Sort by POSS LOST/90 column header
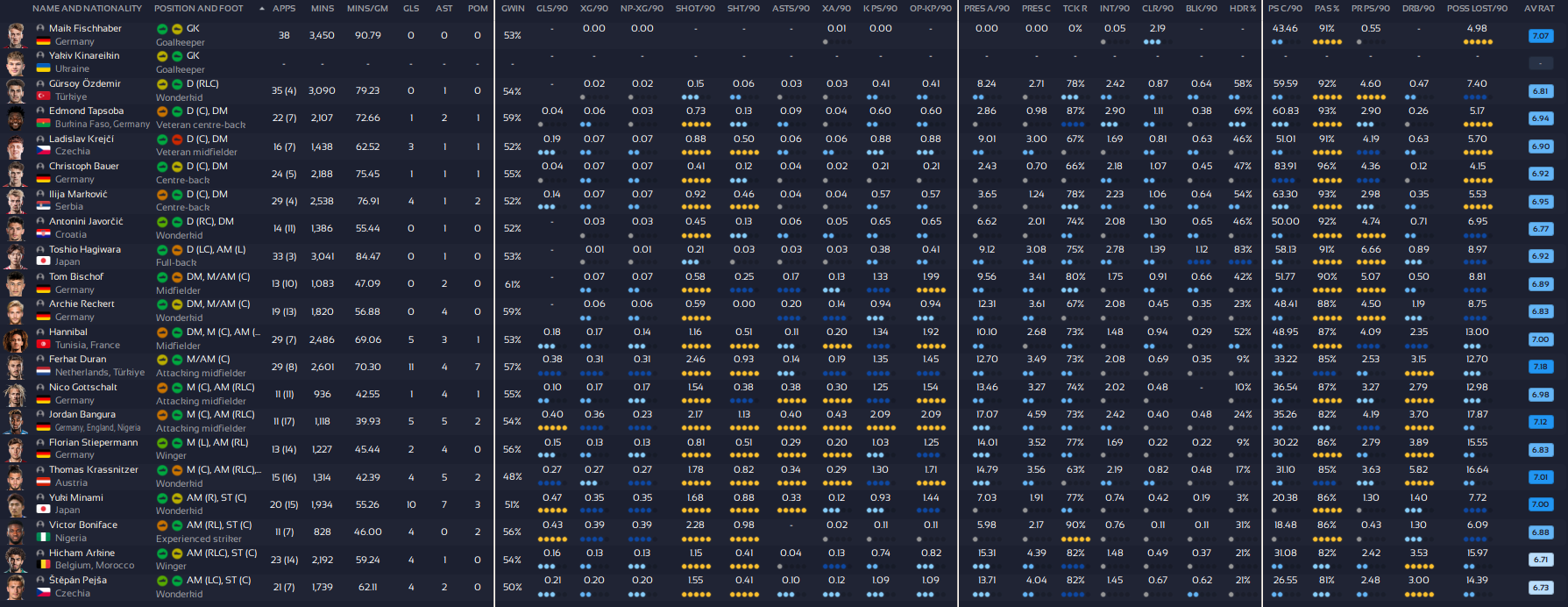 click(x=1477, y=9)
